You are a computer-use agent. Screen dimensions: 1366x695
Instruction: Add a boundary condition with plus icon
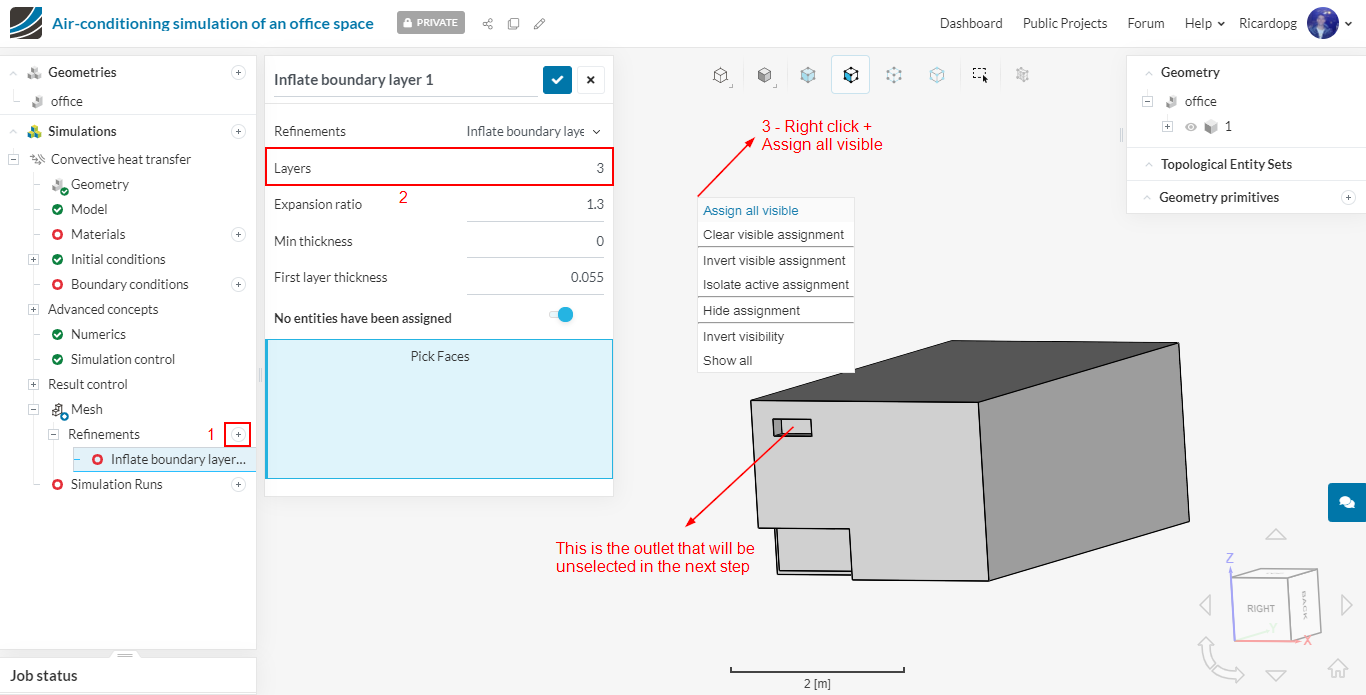coord(238,284)
